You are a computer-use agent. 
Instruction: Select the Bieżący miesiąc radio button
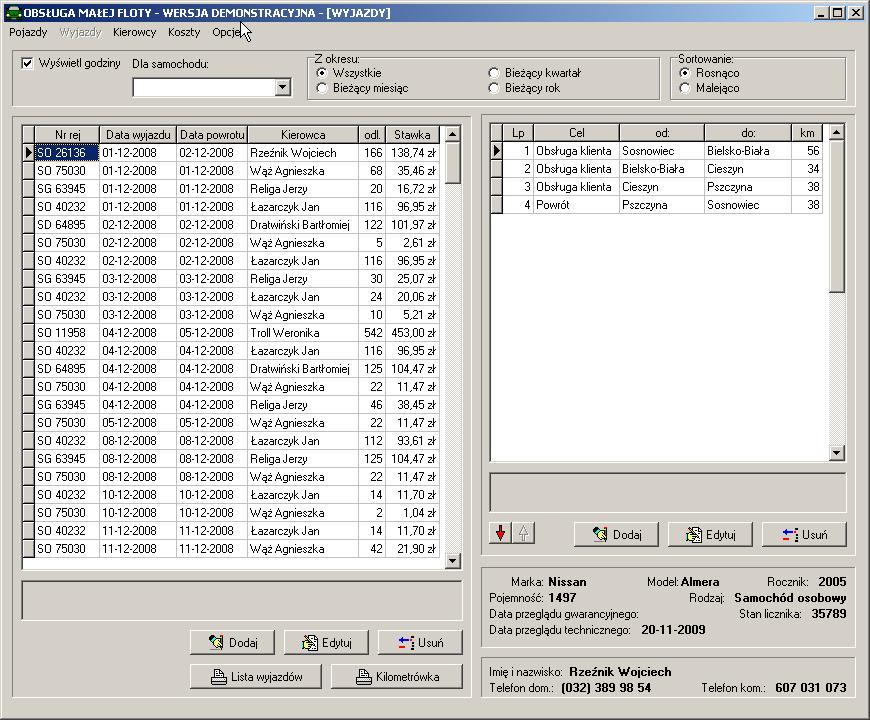click(x=322, y=88)
